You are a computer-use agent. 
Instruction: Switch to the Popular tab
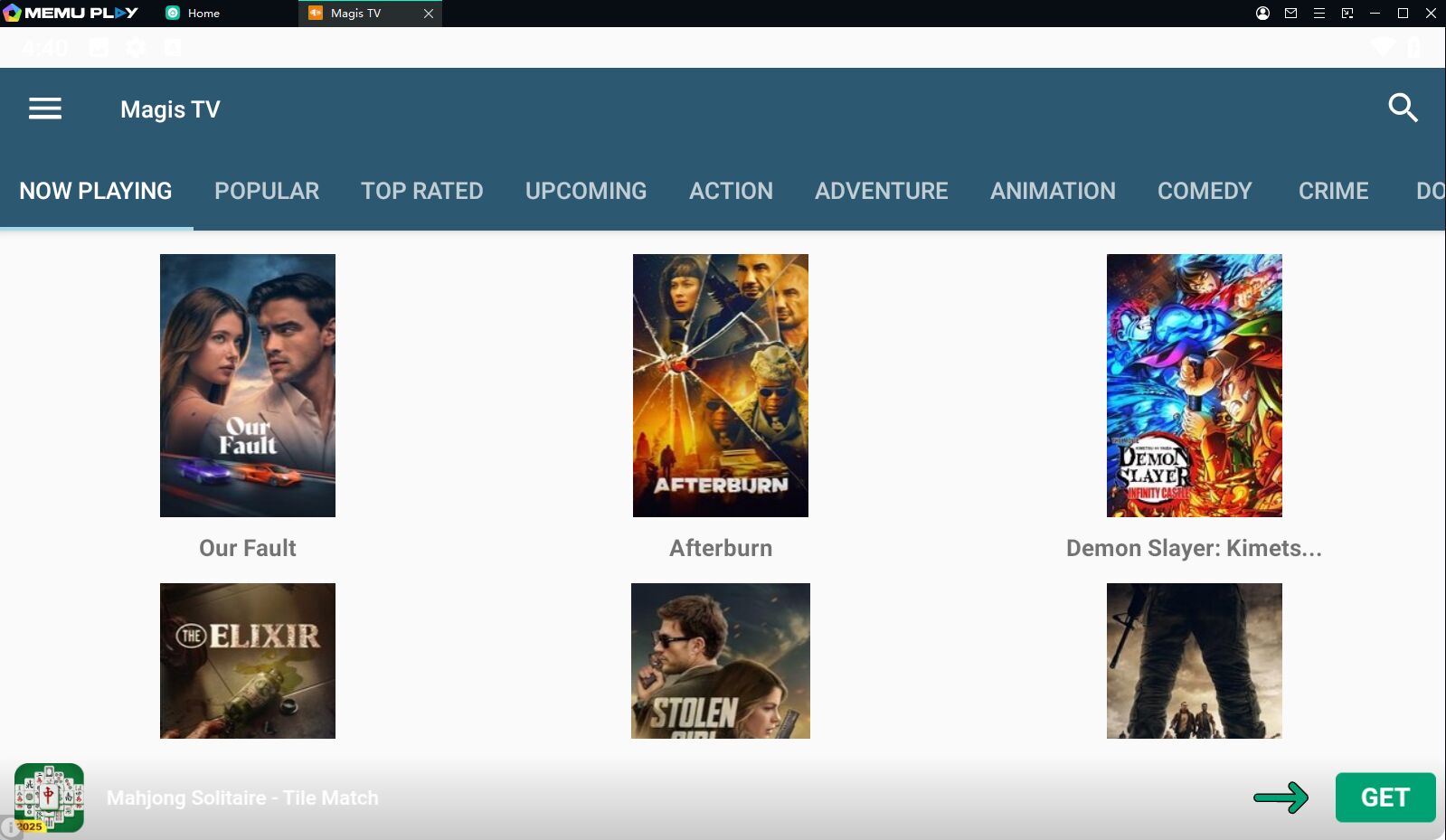click(x=267, y=191)
